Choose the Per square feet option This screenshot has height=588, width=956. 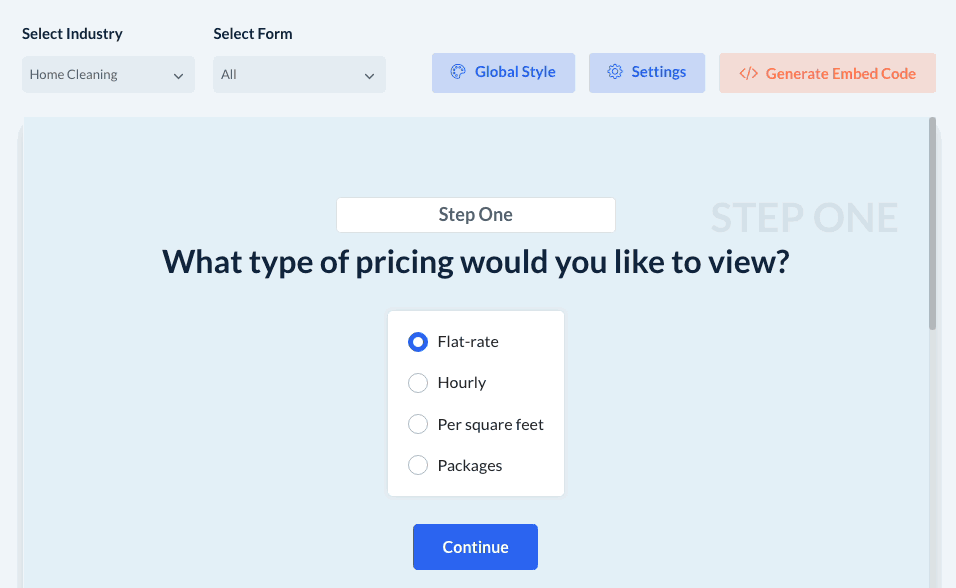[x=418, y=425]
